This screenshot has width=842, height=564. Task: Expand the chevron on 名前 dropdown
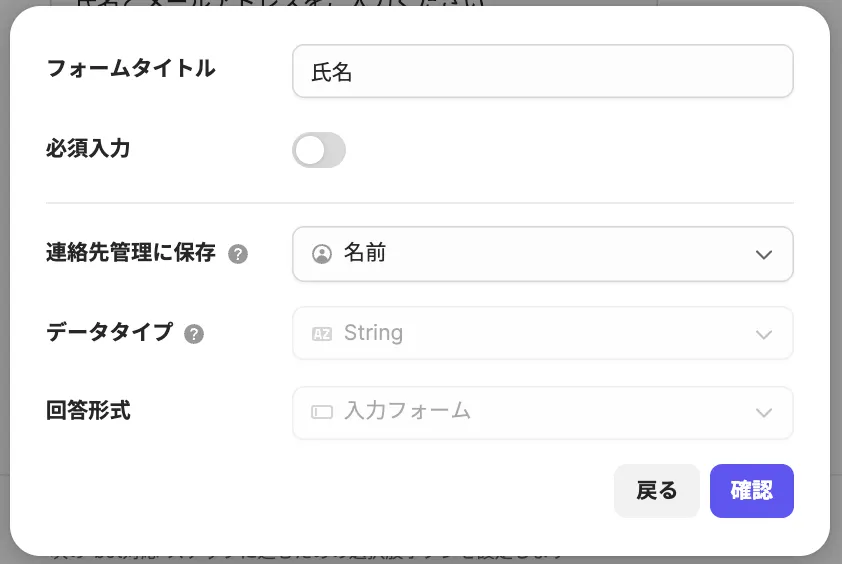[764, 254]
